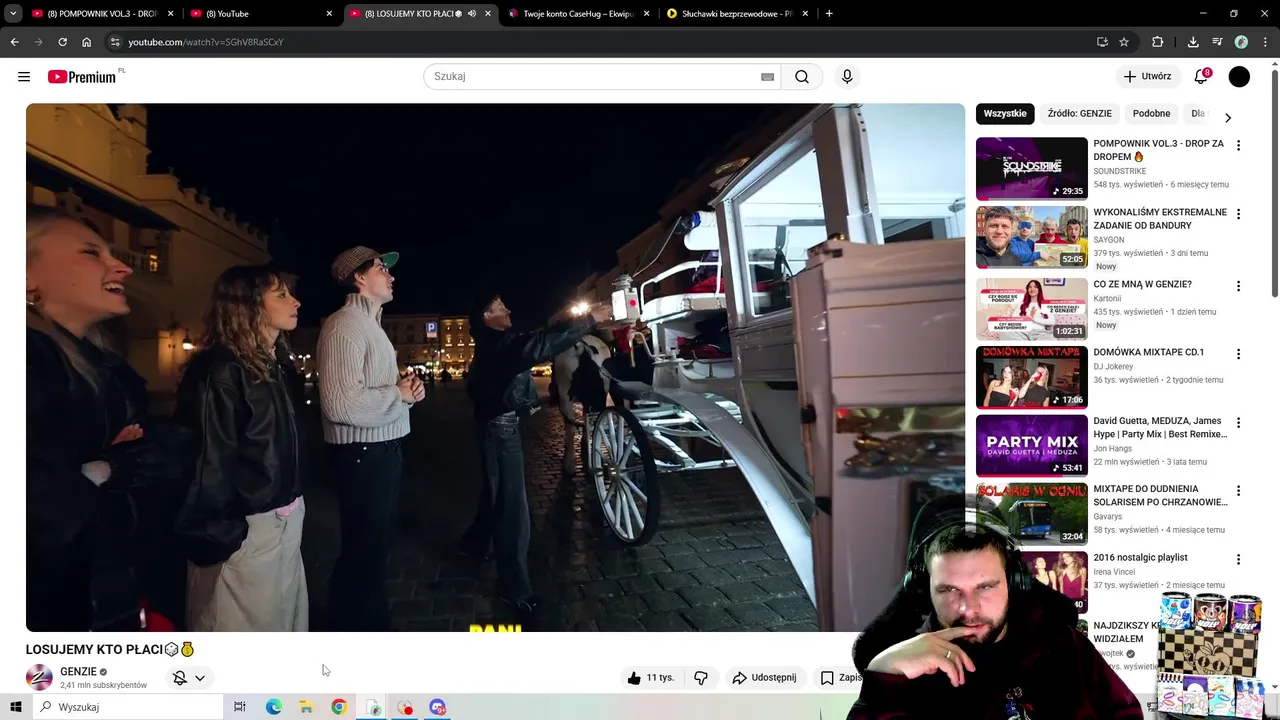Open Task View on the taskbar
This screenshot has width=1280, height=720.
[x=240, y=707]
